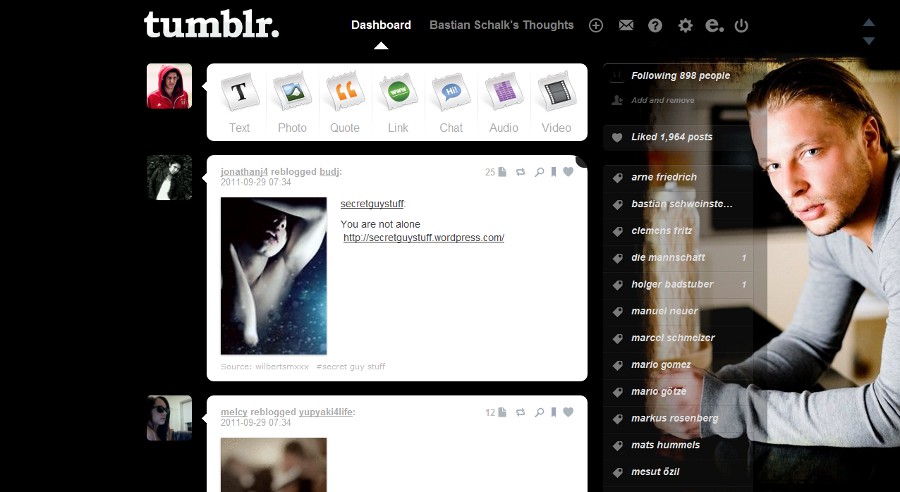
Task: Click melcy's avatar thumbnail
Action: coord(169,418)
